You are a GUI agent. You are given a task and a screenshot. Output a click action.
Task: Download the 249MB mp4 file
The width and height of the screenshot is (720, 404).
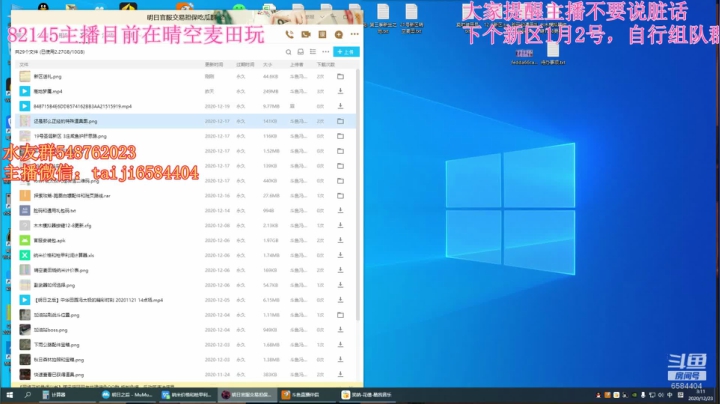[340, 91]
